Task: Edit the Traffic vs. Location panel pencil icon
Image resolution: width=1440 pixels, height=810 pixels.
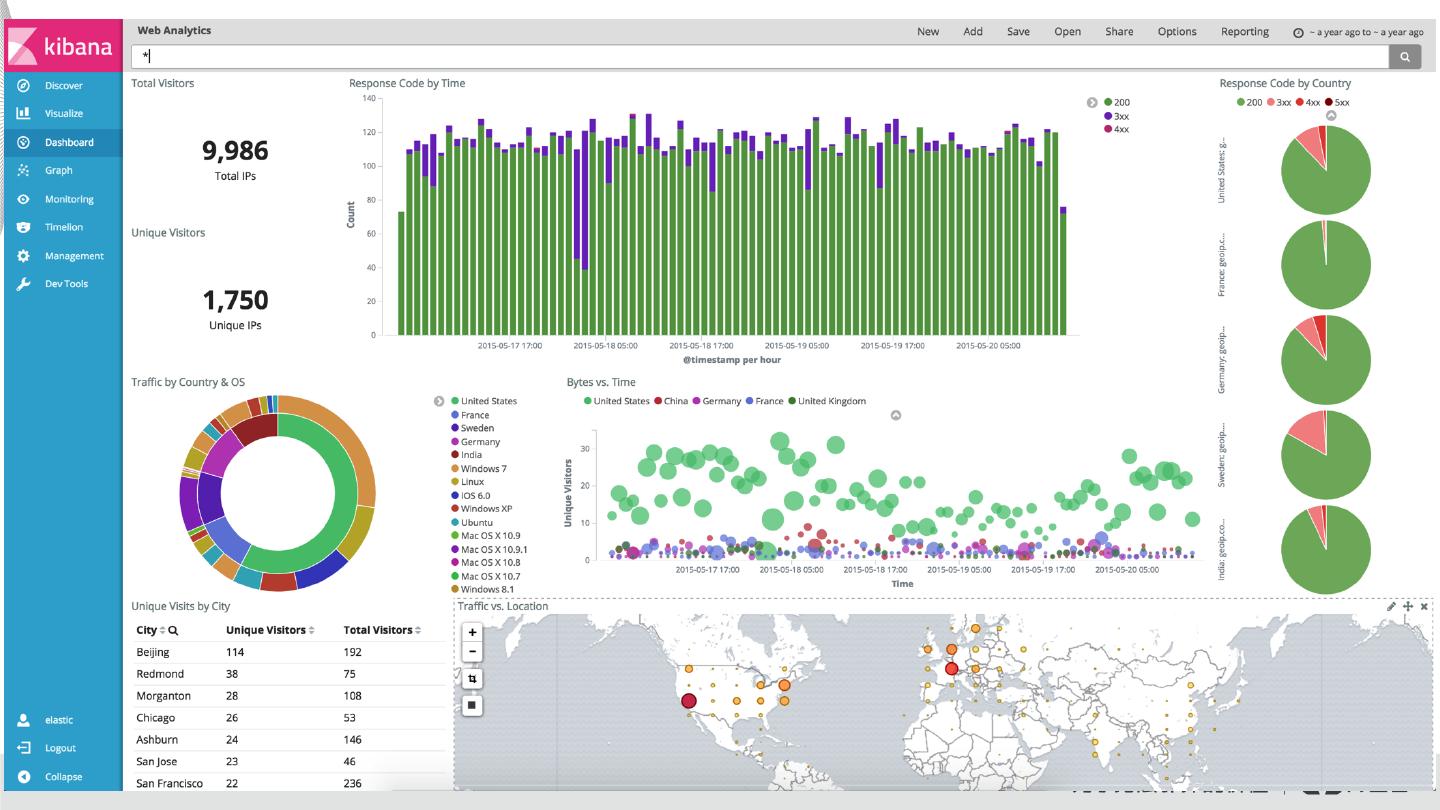Action: tap(1391, 606)
